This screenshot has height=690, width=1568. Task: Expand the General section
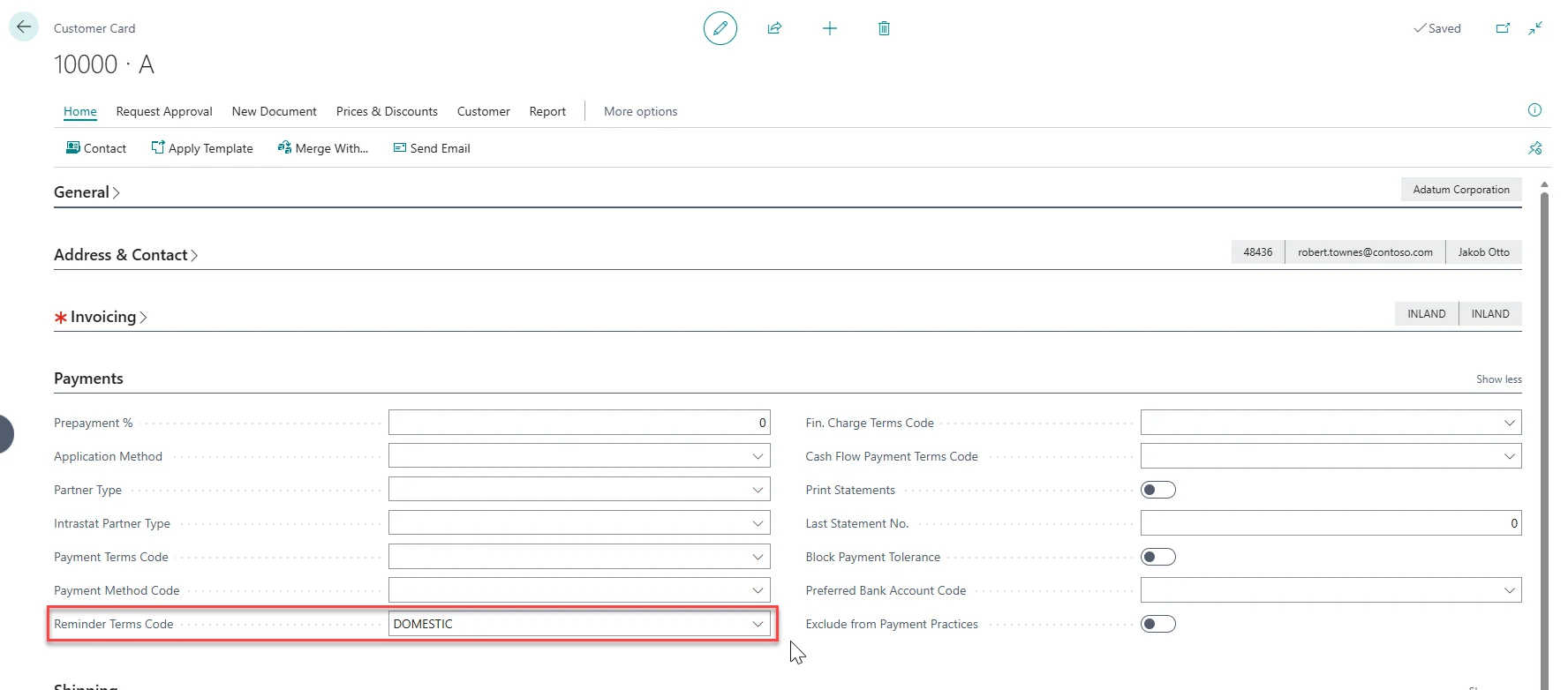click(87, 192)
